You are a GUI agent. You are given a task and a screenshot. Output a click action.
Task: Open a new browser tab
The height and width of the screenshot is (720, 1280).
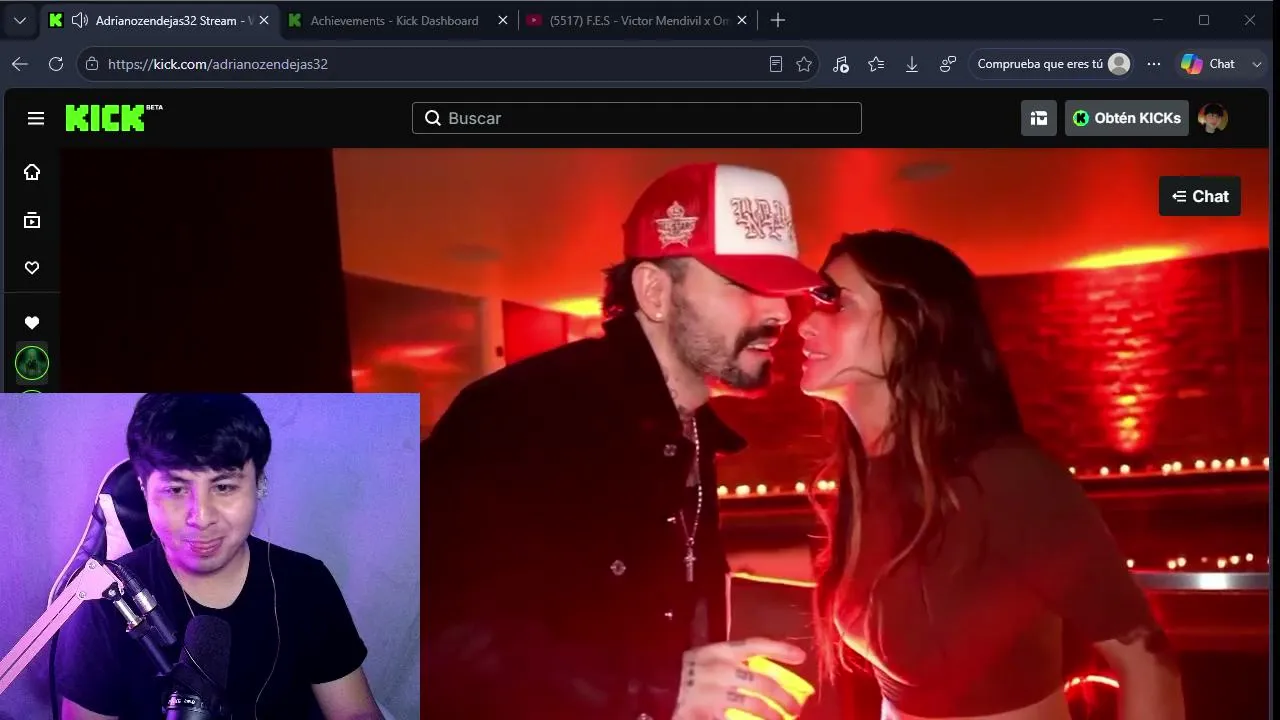[778, 20]
